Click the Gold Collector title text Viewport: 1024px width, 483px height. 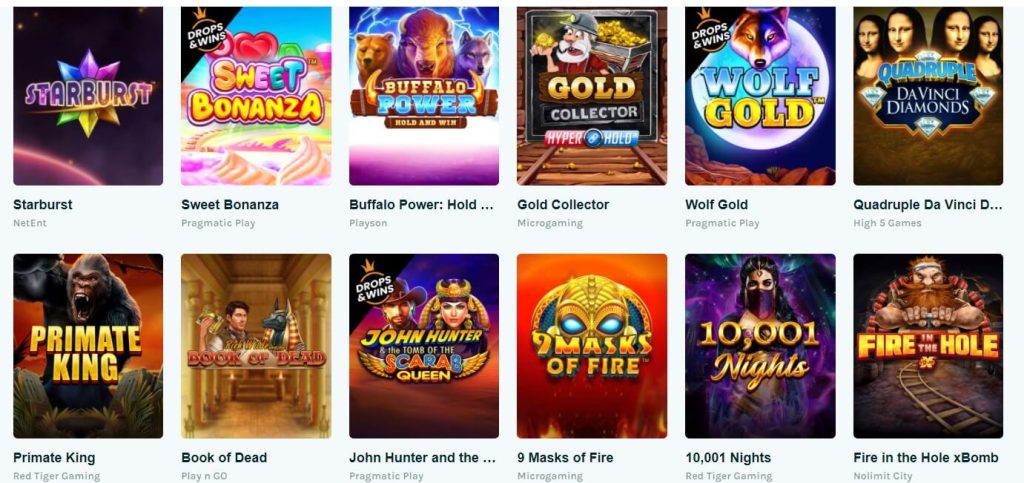point(563,204)
